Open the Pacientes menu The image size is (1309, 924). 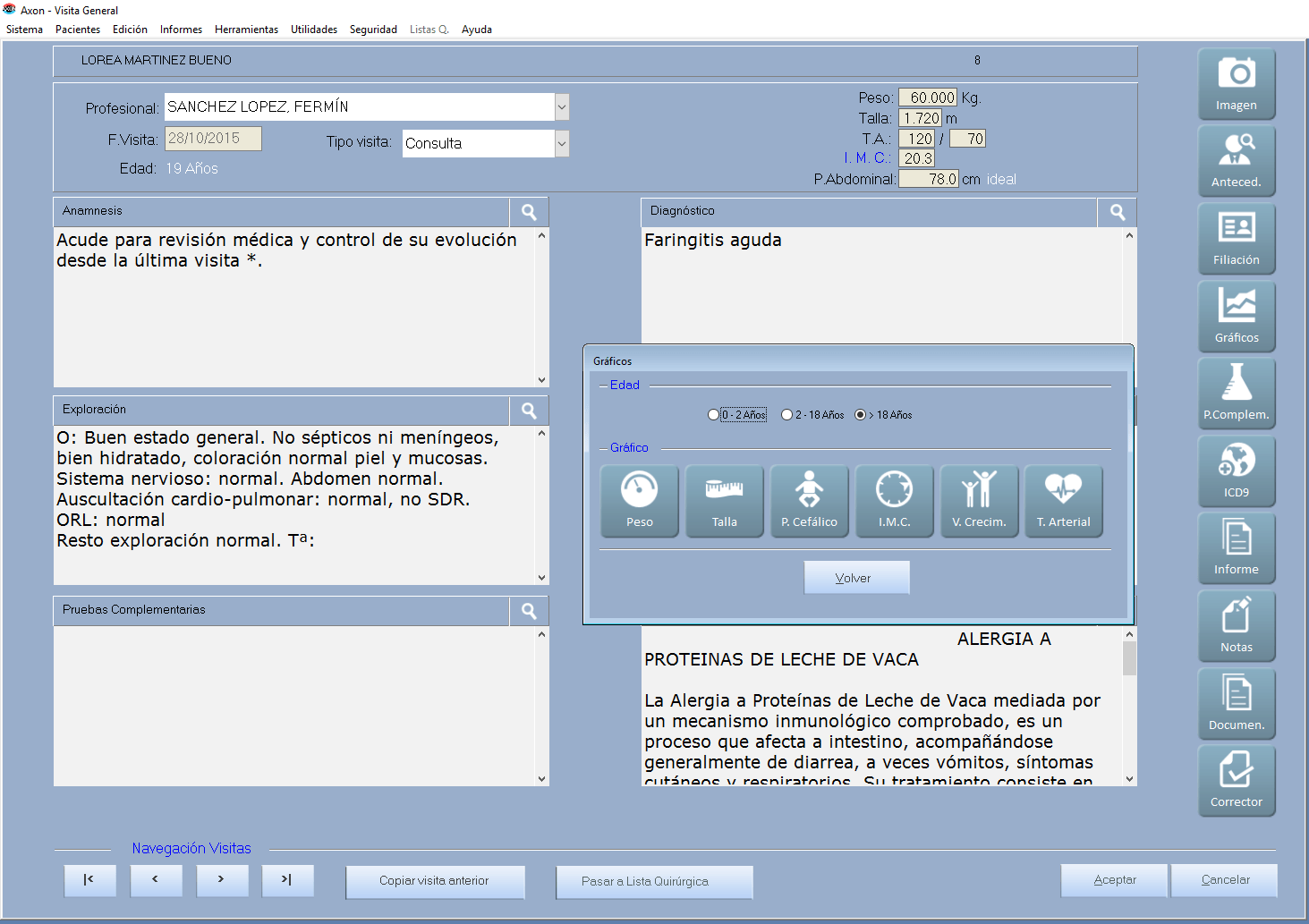pyautogui.click(x=78, y=30)
